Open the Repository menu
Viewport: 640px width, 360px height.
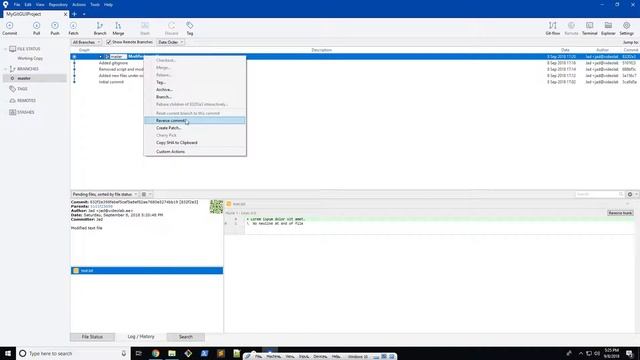pyautogui.click(x=58, y=4)
